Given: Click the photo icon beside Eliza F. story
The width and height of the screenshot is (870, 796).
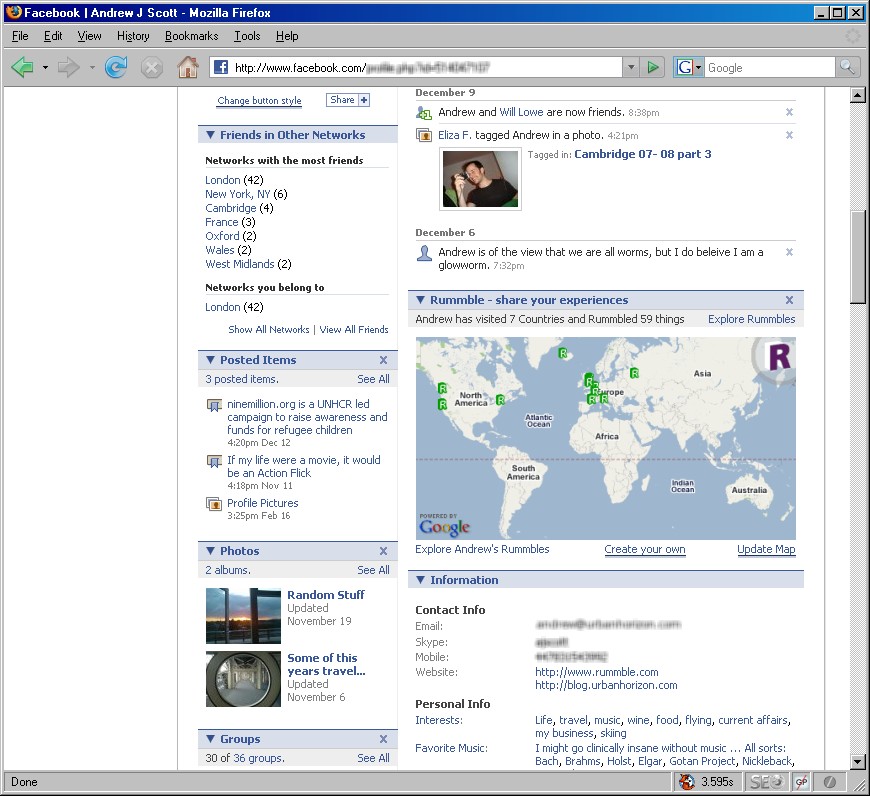Looking at the screenshot, I should [x=424, y=135].
